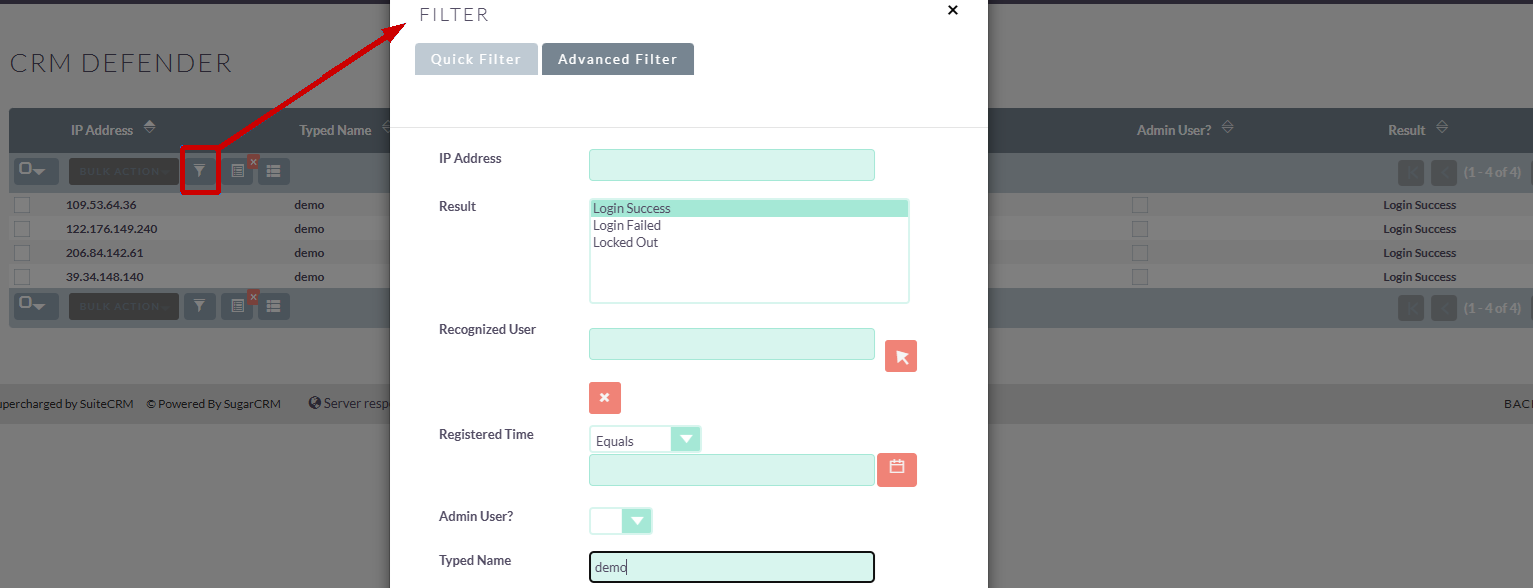Click the filter funnel icon in top toolbar
This screenshot has height=588, width=1533.
pyautogui.click(x=200, y=171)
